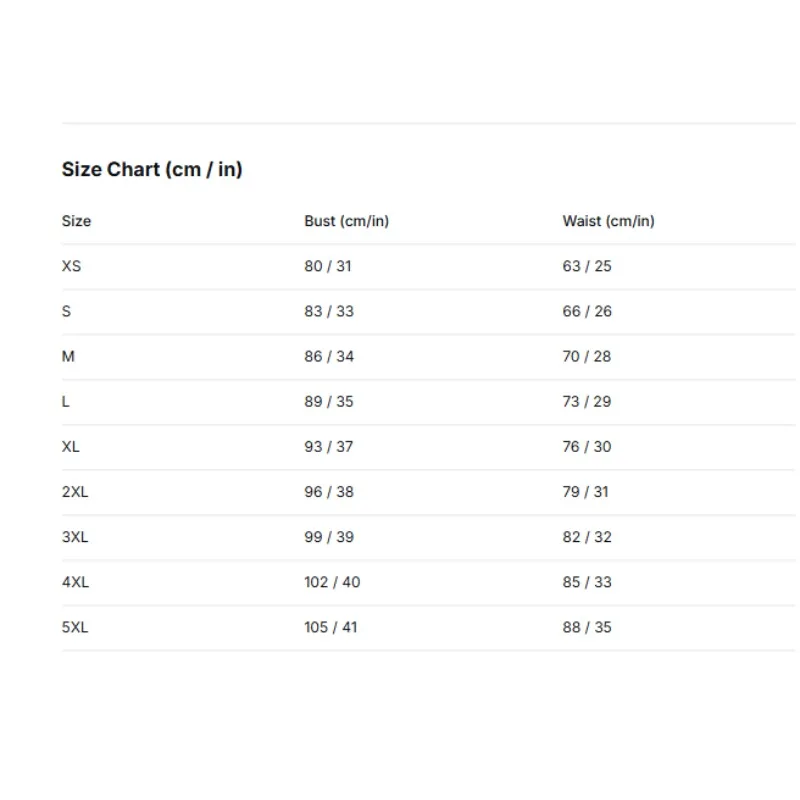800x800 pixels.
Task: Click the S size row label
Action: point(66,311)
